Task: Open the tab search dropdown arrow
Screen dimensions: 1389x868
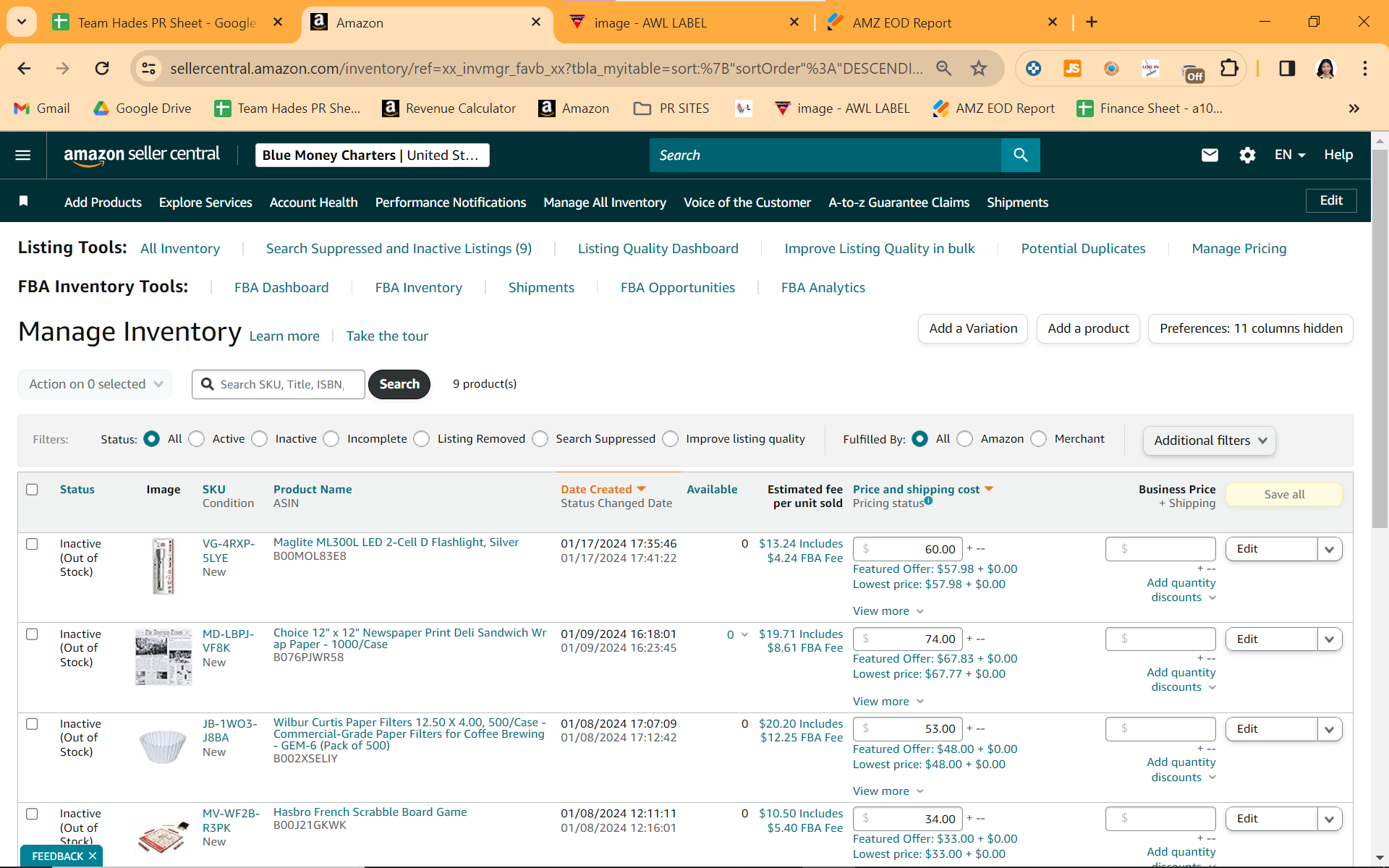Action: 22,22
